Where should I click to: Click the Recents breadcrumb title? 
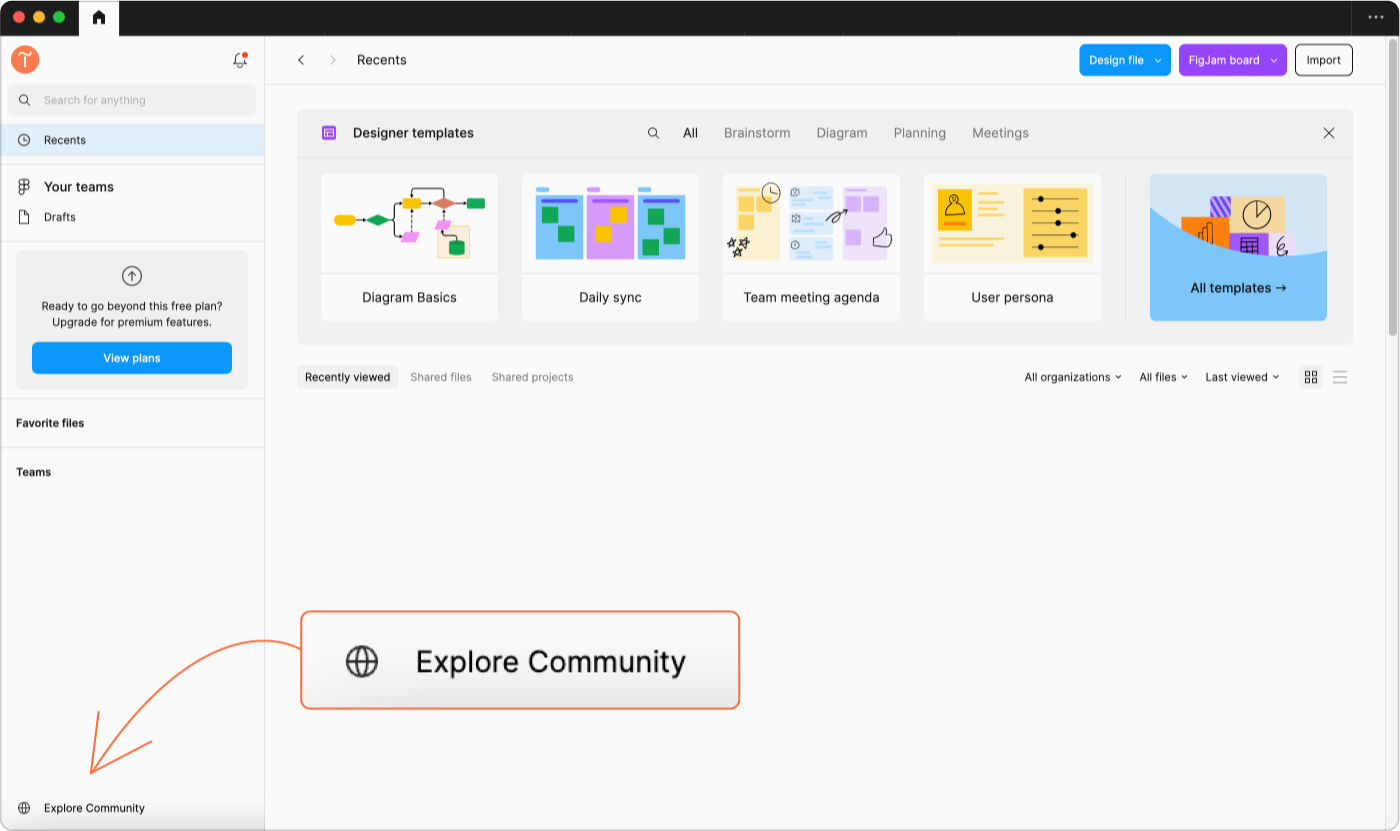tap(382, 60)
